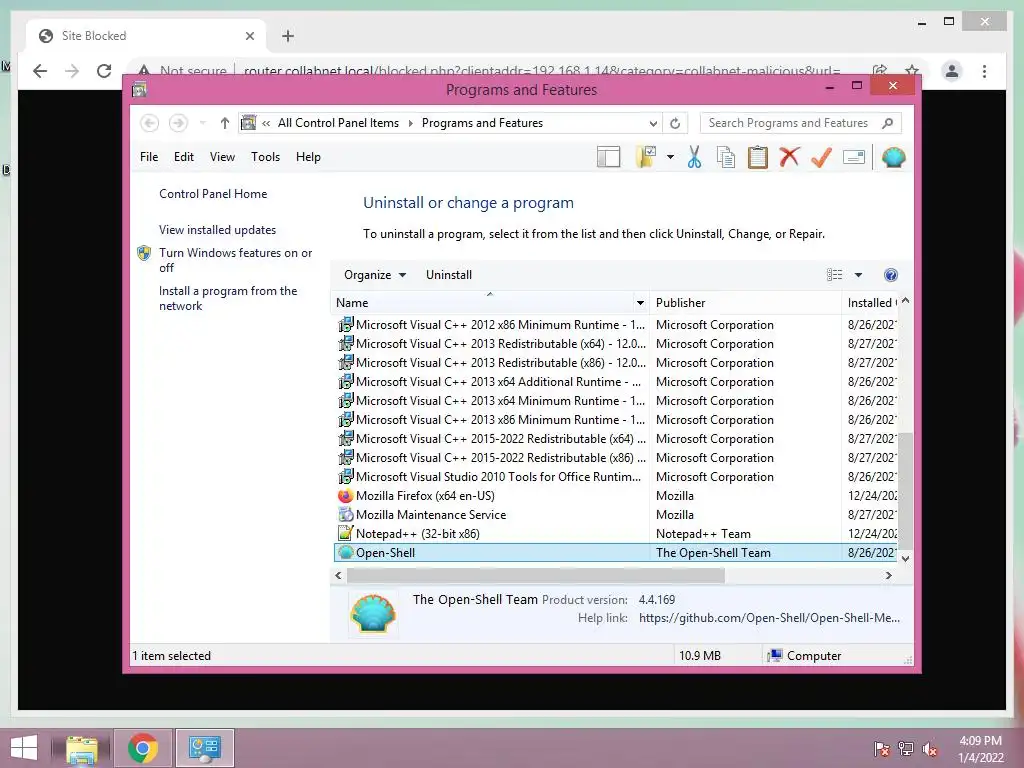The height and width of the screenshot is (768, 1024).
Task: Open the view options dropdown arrow
Action: point(858,275)
